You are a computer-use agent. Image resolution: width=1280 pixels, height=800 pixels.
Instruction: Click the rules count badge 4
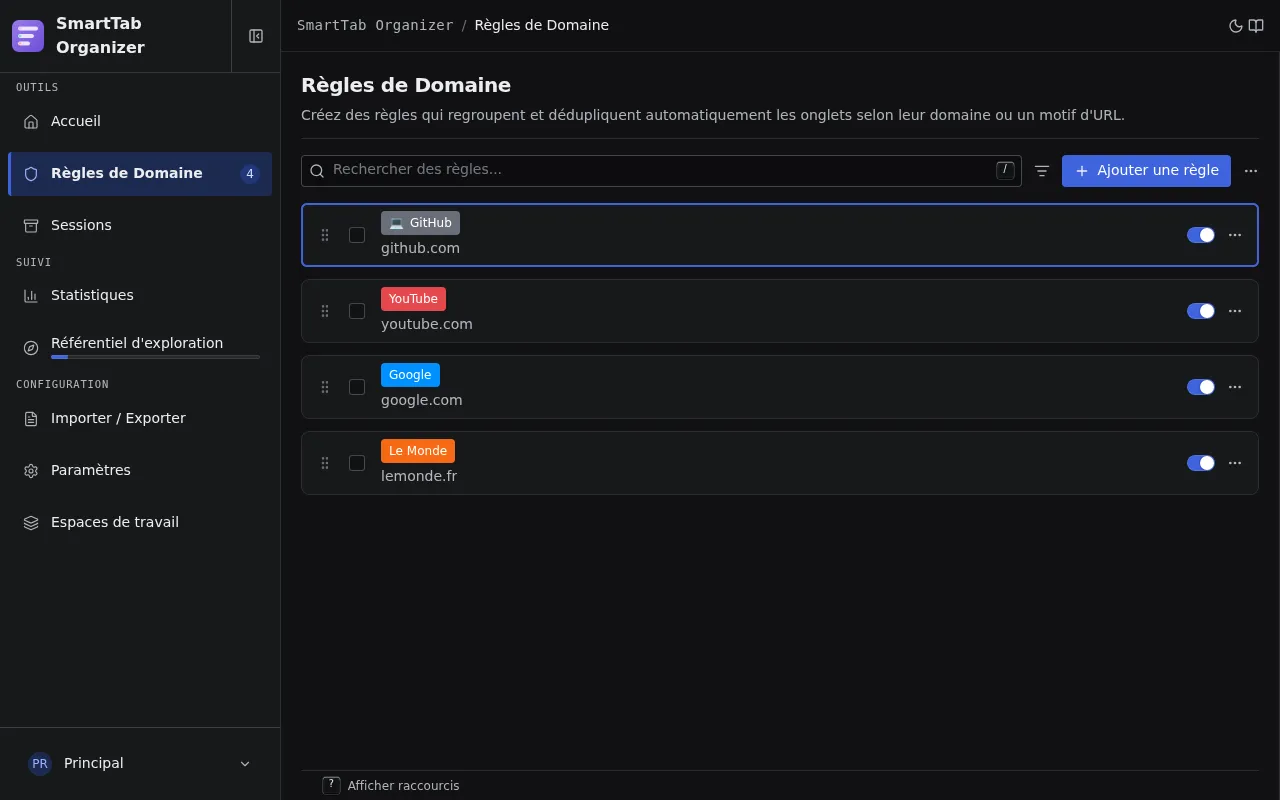click(x=250, y=174)
